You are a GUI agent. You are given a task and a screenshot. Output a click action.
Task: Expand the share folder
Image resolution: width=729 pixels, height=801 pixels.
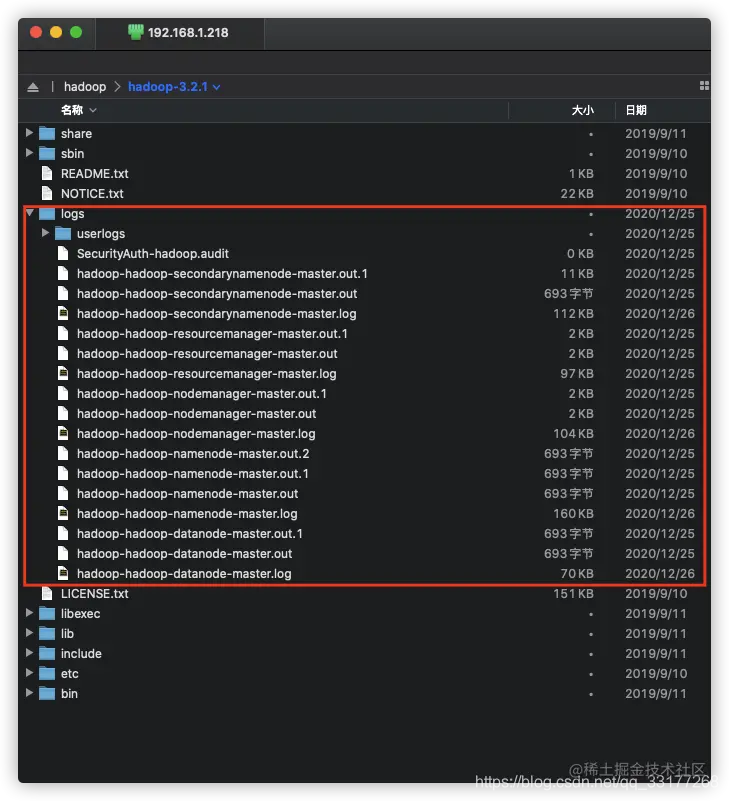[29, 133]
